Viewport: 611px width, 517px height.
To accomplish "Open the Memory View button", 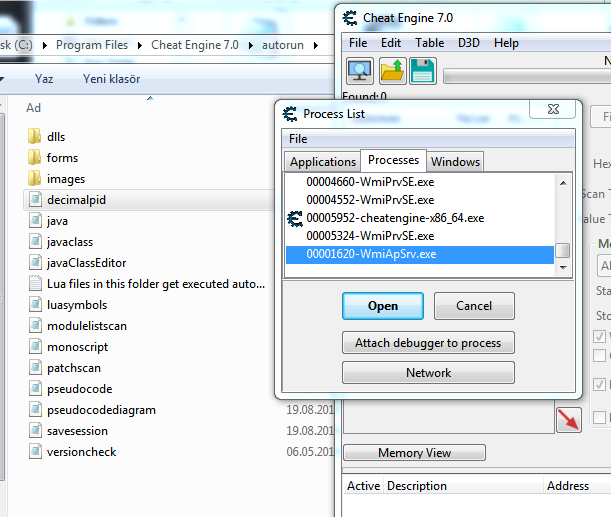I will point(414,453).
